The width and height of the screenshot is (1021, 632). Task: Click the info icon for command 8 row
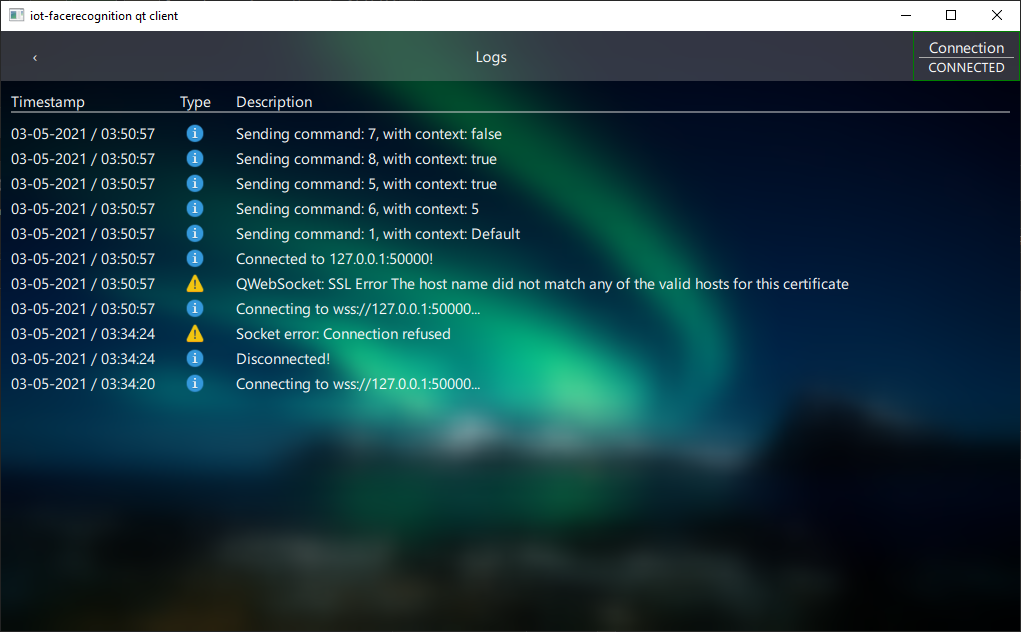pyautogui.click(x=195, y=158)
